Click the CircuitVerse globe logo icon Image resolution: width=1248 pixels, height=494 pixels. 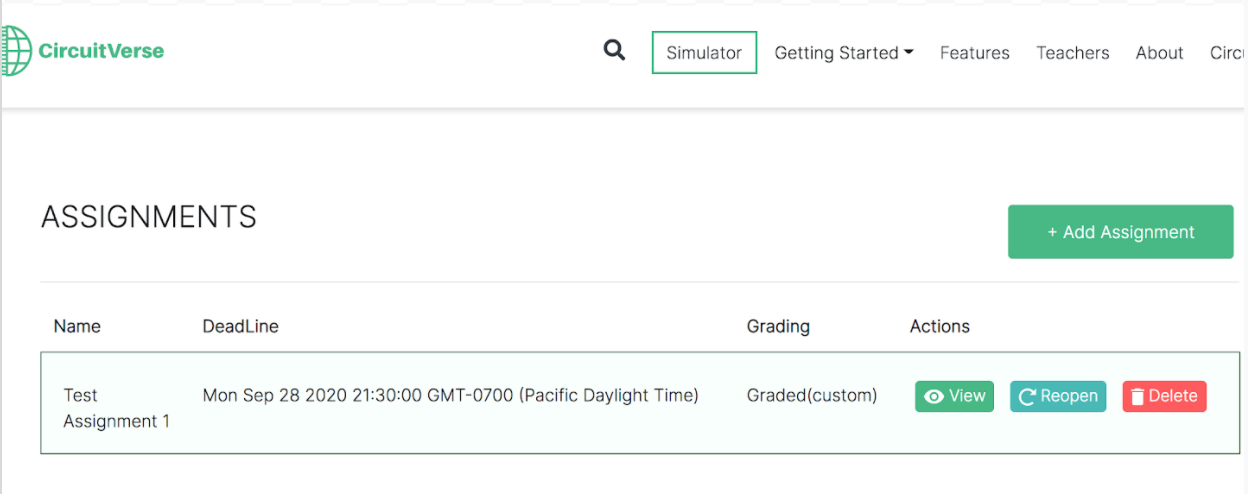pyautogui.click(x=16, y=51)
